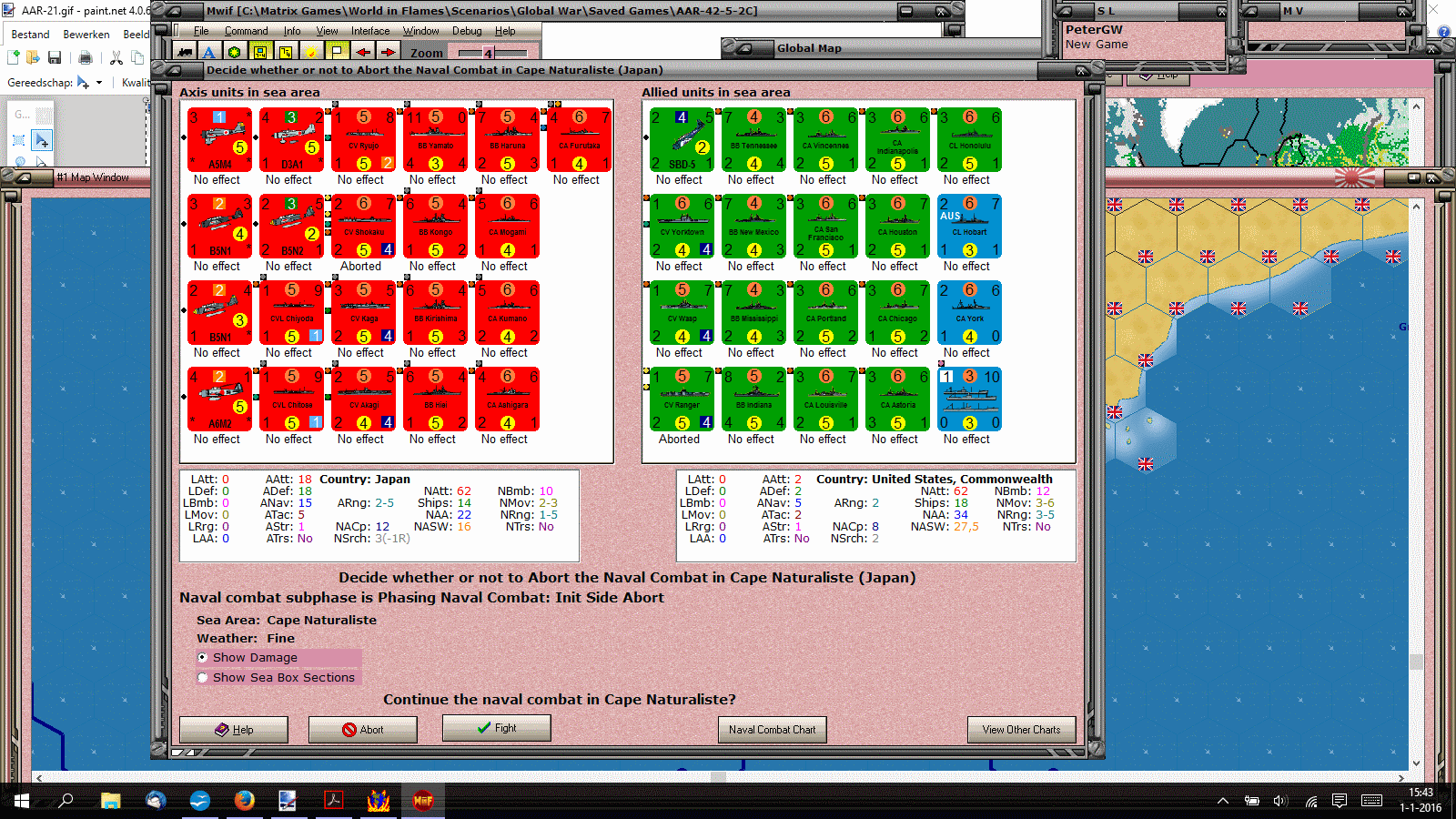Open the View menu in Mwif
The height and width of the screenshot is (819, 1456).
[327, 31]
